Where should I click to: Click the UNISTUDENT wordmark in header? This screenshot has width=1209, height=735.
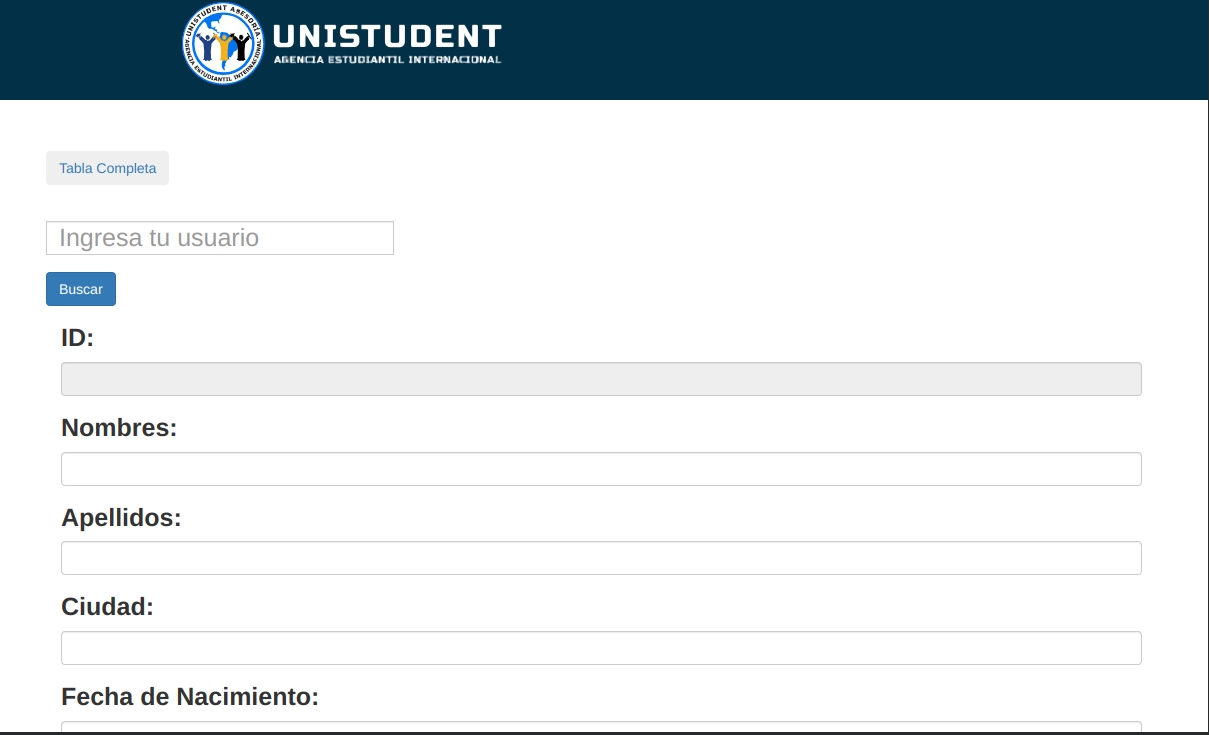point(386,37)
